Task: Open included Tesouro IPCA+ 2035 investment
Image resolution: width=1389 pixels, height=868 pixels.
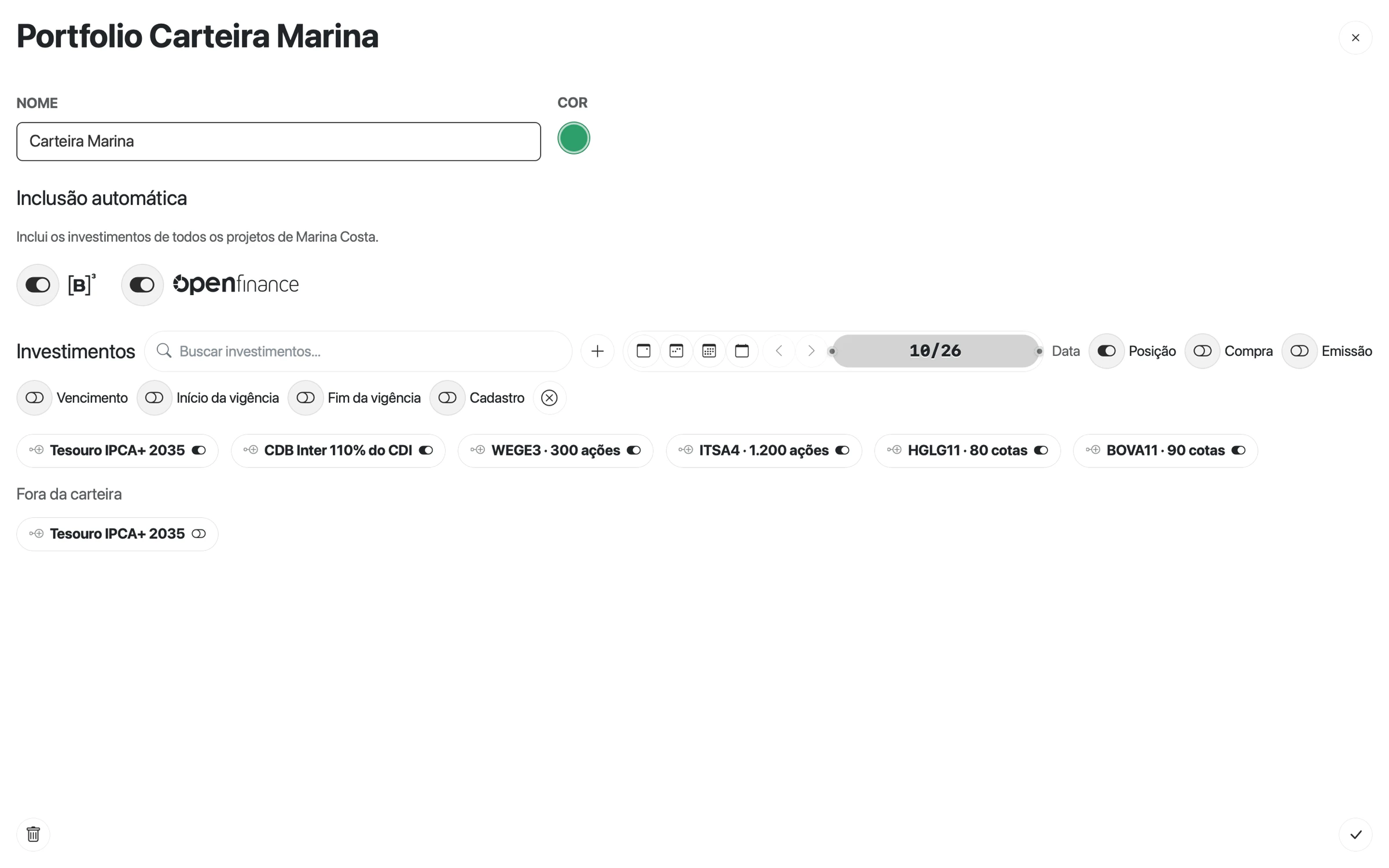Action: tap(117, 450)
